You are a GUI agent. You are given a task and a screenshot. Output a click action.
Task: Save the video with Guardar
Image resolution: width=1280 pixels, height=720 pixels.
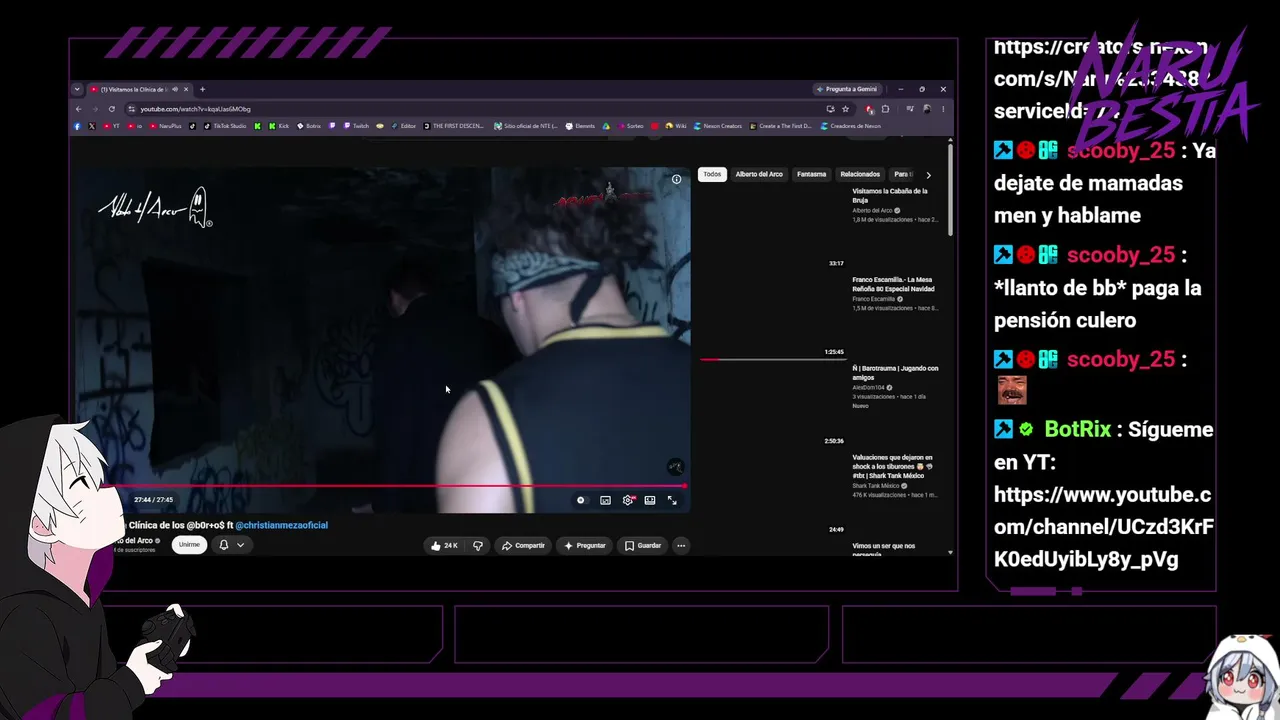[x=643, y=546]
